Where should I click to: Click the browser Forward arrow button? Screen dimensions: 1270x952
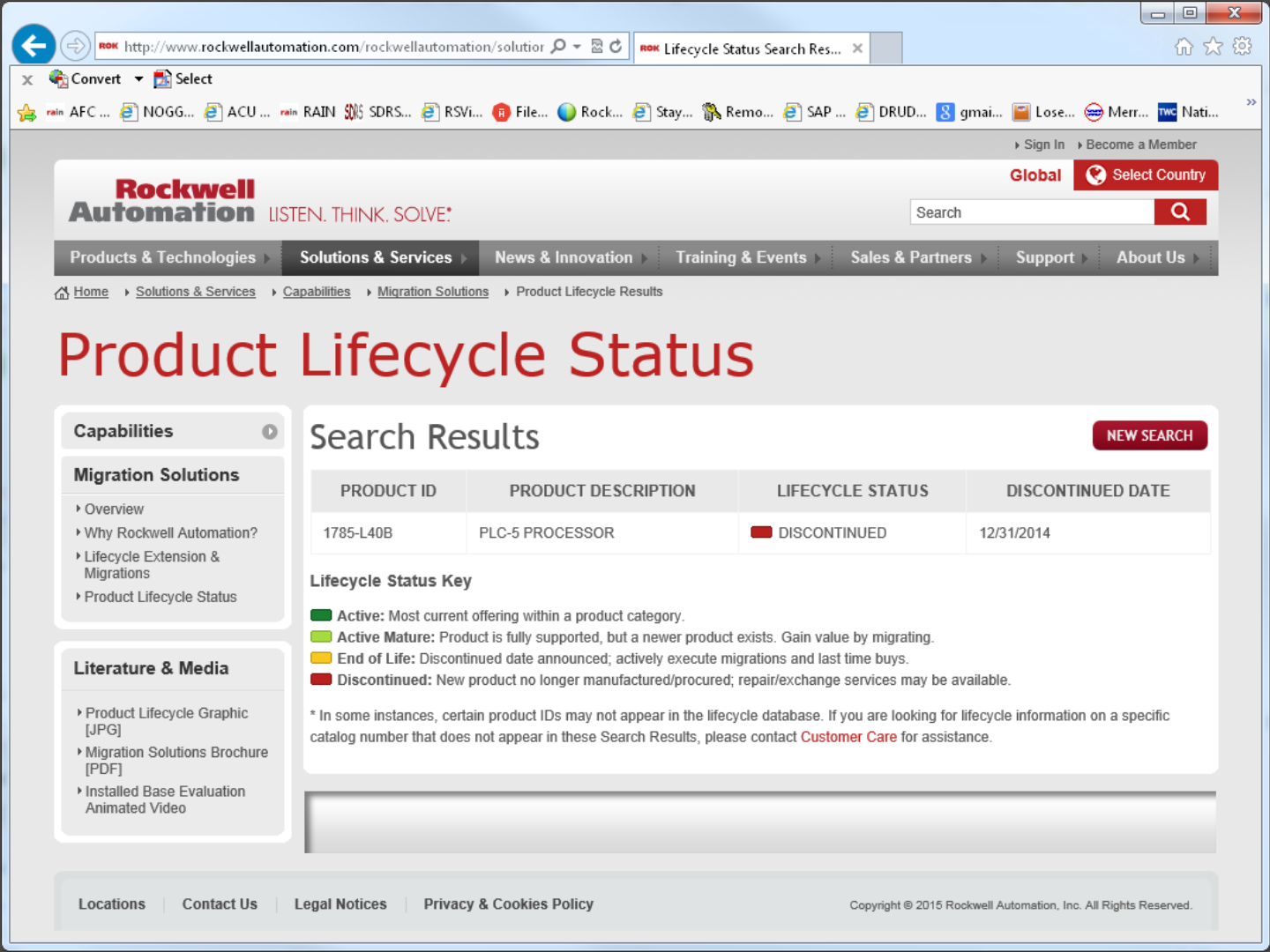[76, 46]
